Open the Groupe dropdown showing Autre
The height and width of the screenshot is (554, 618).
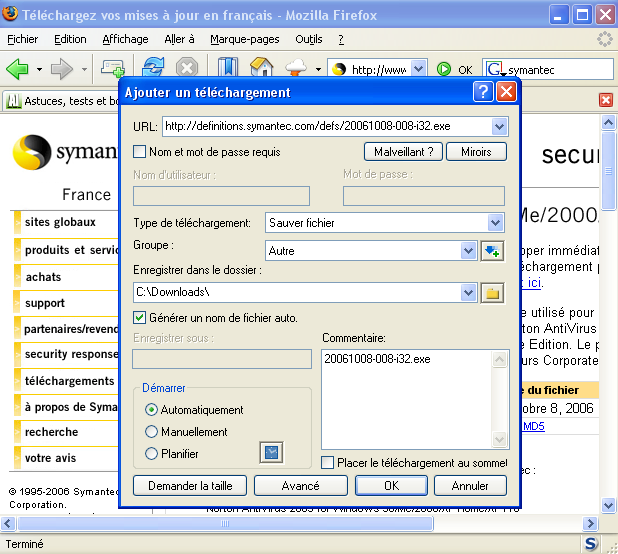468,251
